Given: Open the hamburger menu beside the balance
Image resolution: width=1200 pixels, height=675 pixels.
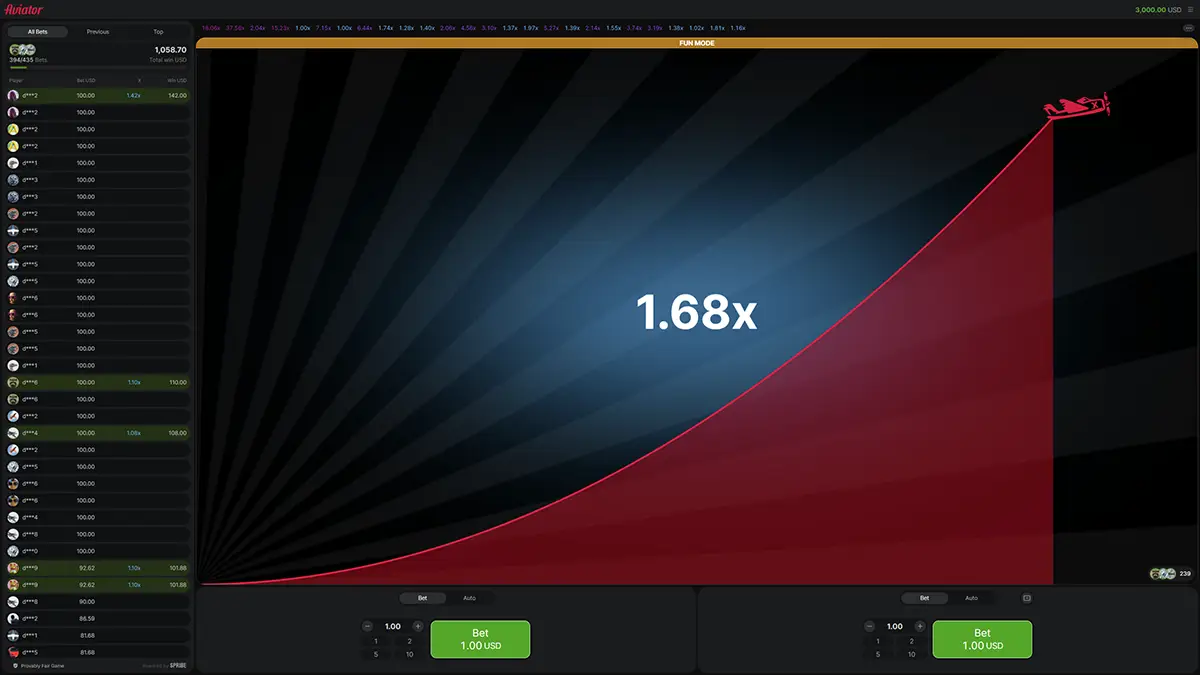Looking at the screenshot, I should coord(1190,9).
